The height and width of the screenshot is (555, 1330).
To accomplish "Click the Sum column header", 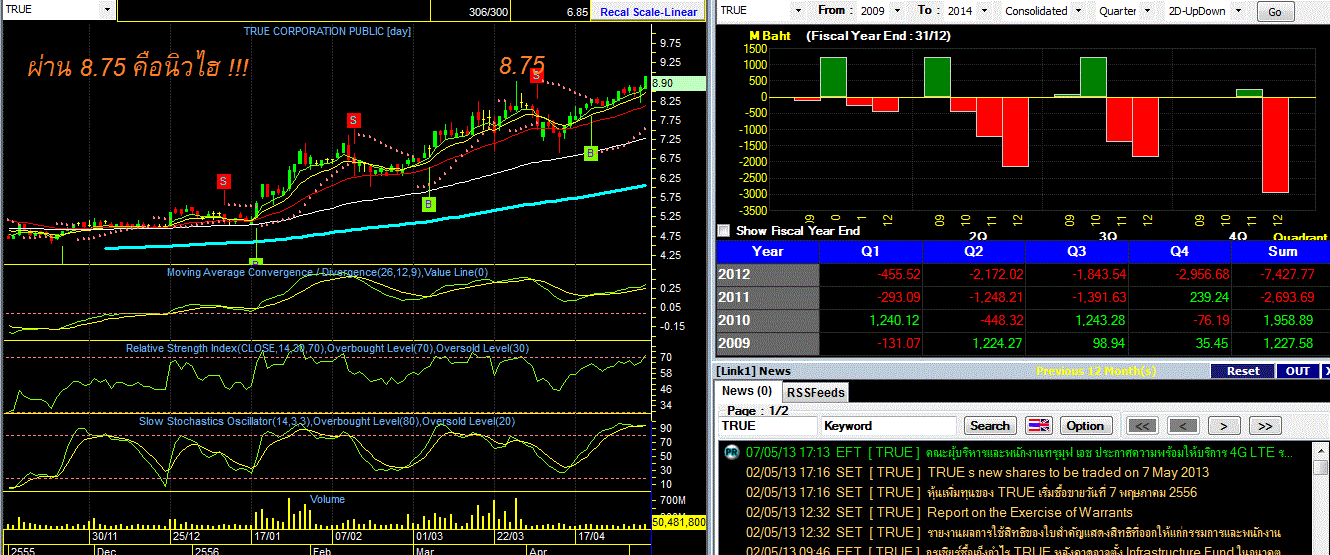I will 1281,251.
